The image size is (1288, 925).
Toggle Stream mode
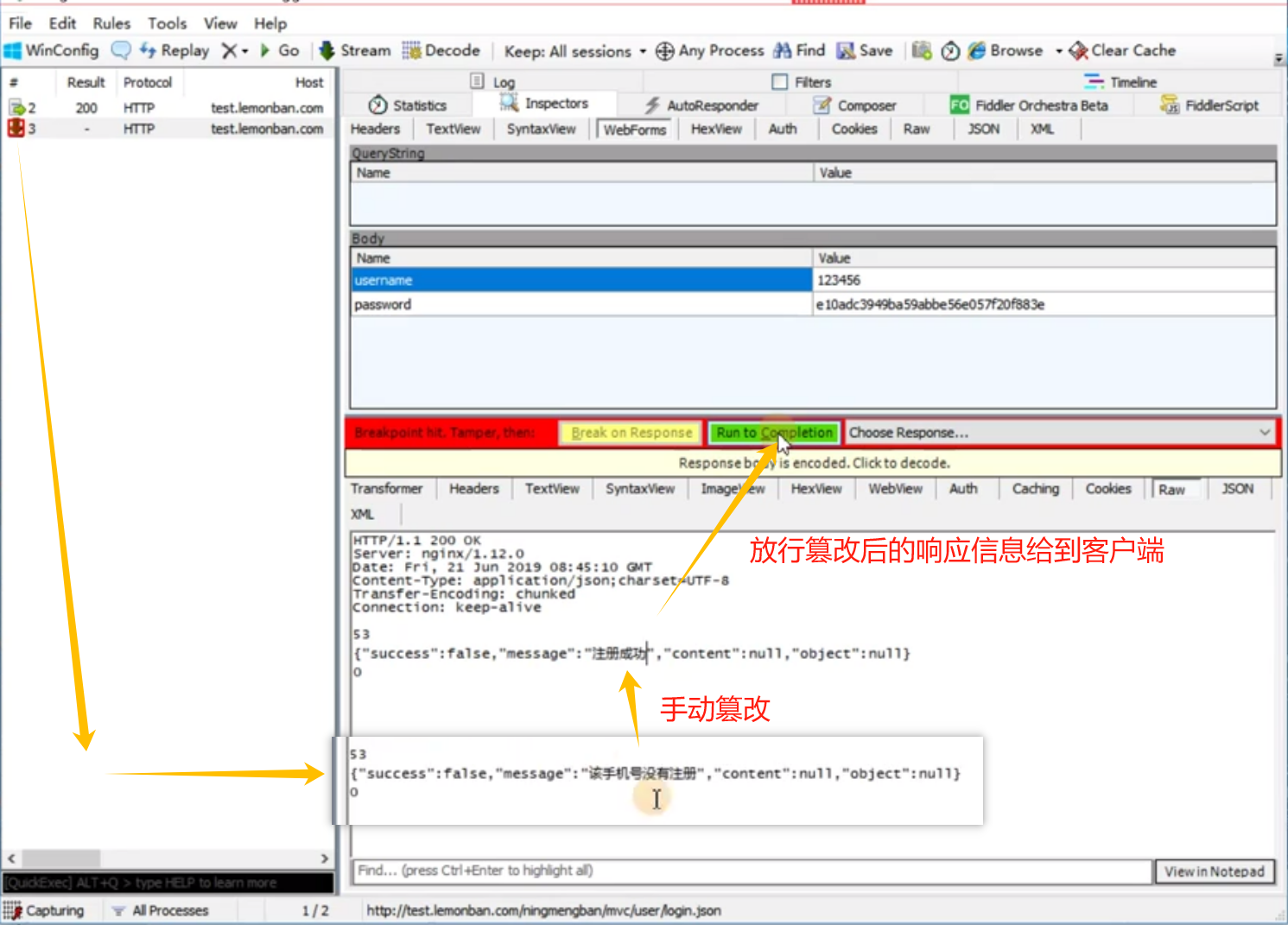pyautogui.click(x=355, y=51)
